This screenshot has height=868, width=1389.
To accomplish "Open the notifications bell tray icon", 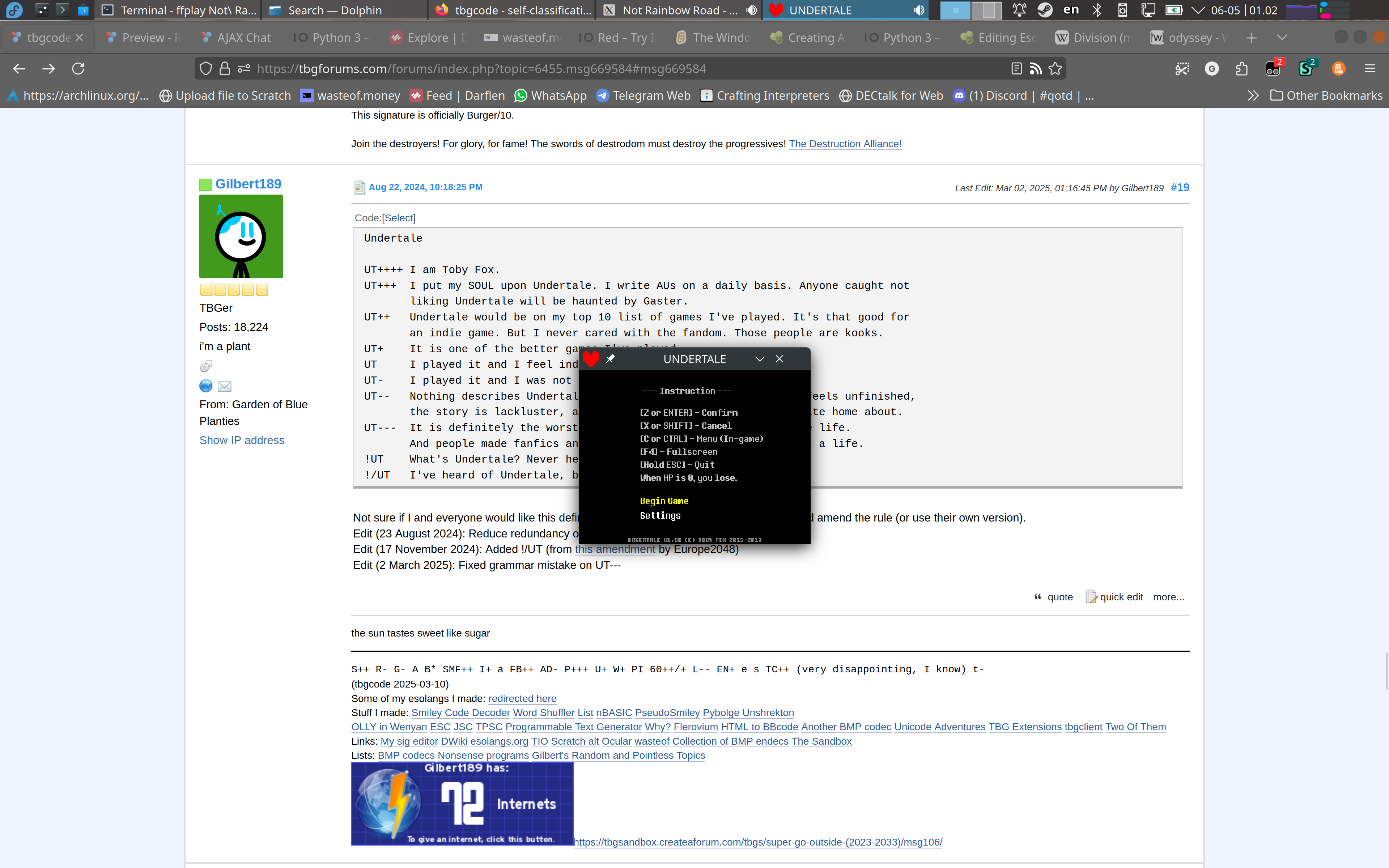I will point(1019,10).
